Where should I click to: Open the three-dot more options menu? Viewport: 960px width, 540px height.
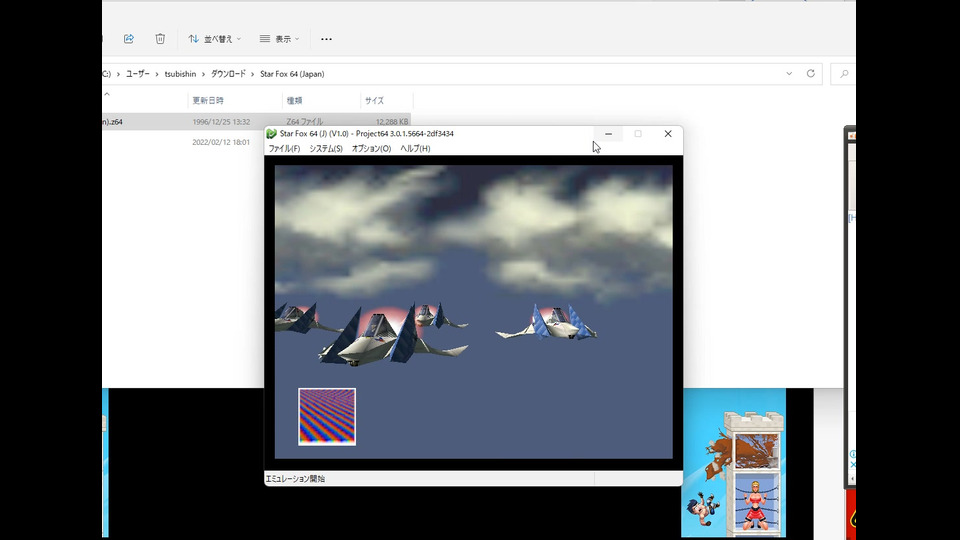(x=326, y=39)
